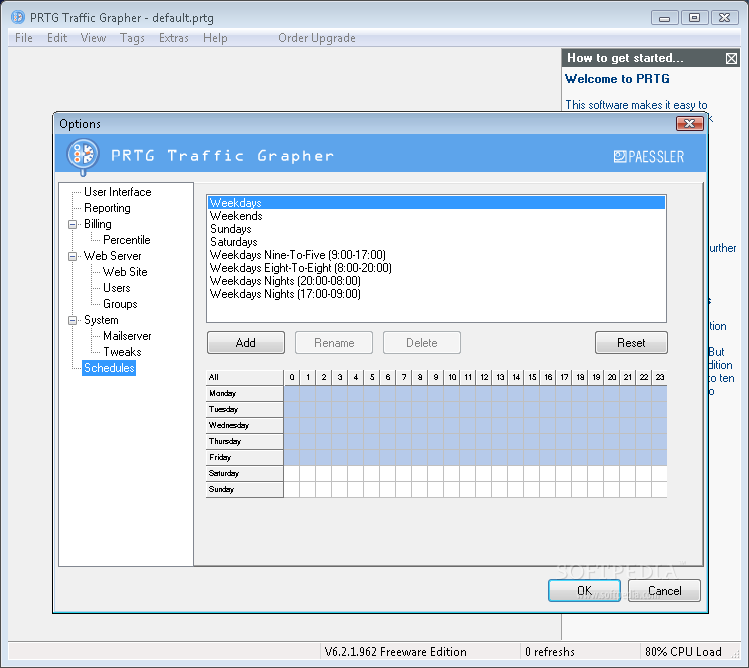
Task: Open the Extras menu
Action: (x=174, y=38)
